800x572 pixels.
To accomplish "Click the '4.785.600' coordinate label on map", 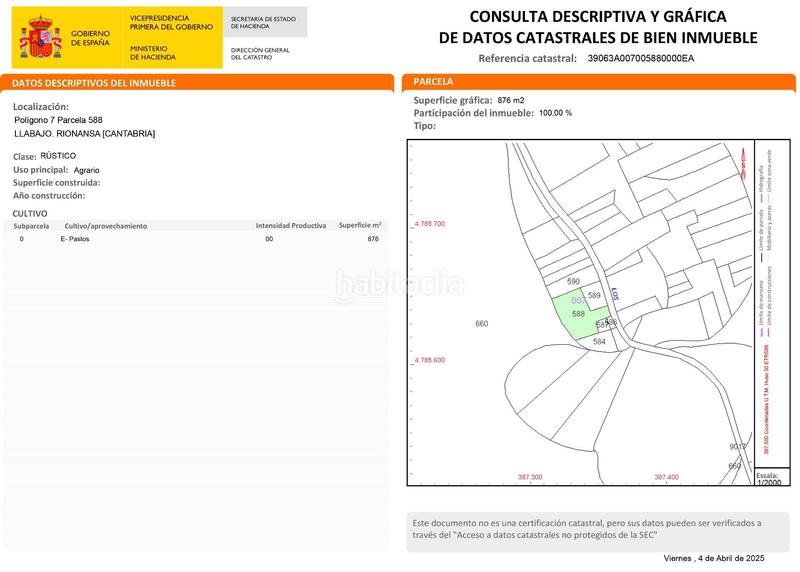I will click(x=430, y=360).
